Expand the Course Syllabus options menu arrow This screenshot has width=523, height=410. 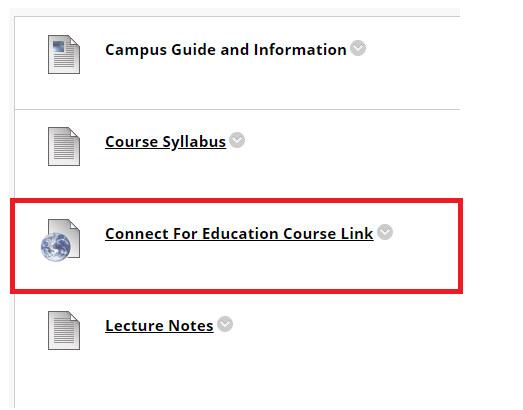point(237,140)
